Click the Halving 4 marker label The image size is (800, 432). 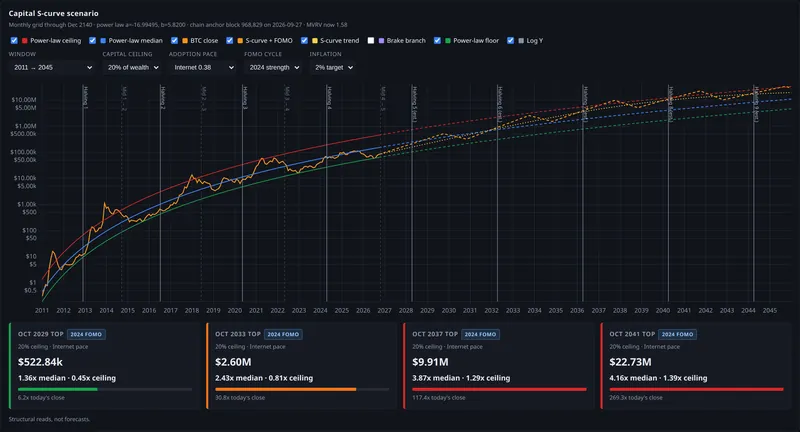click(329, 97)
